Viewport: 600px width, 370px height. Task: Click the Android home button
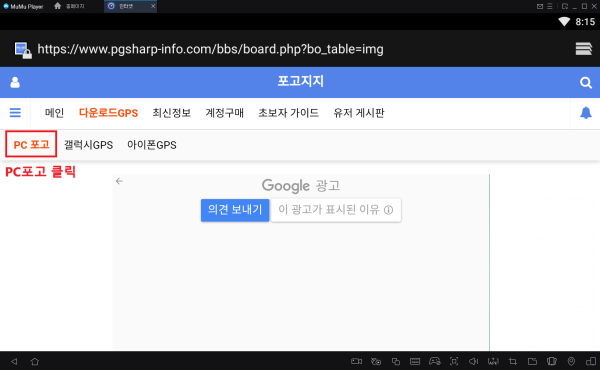point(35,361)
